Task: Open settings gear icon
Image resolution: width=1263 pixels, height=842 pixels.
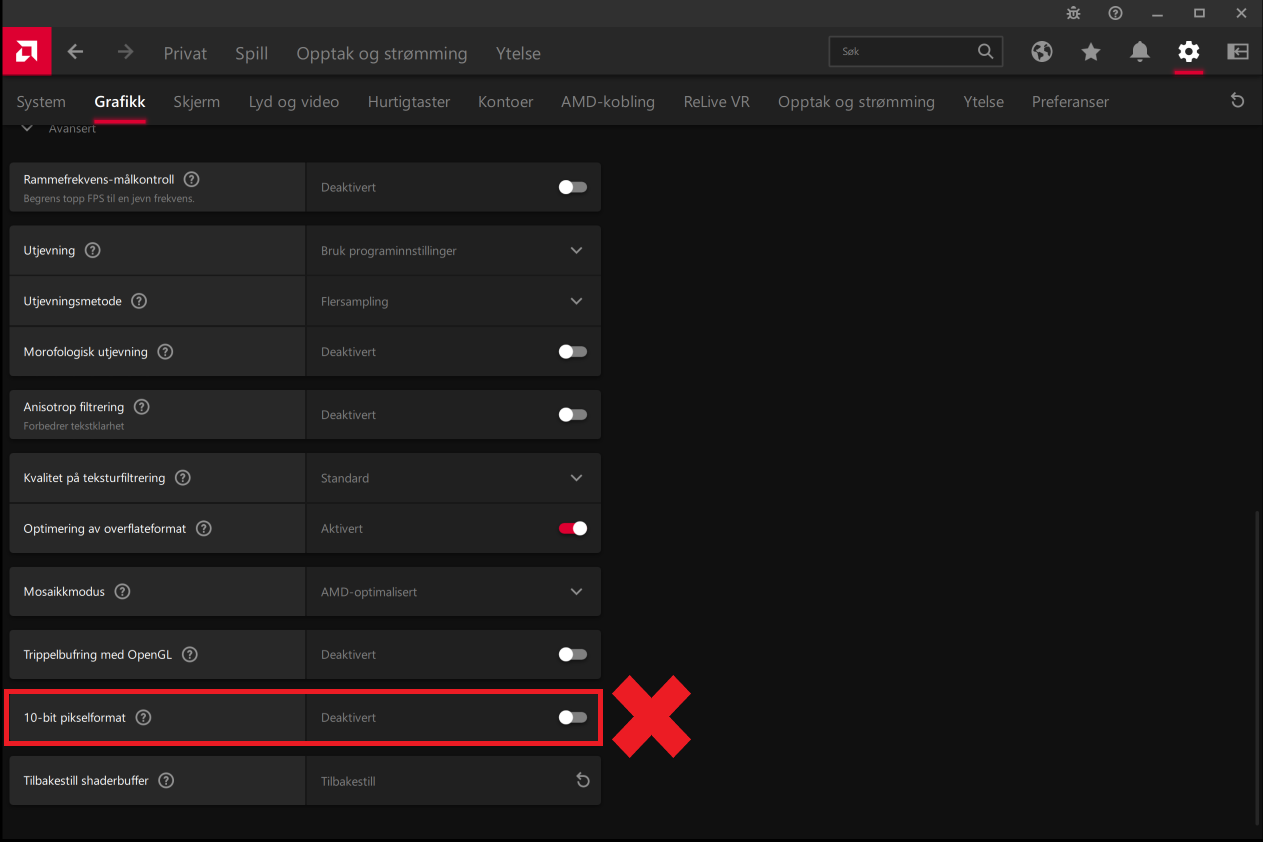Action: (1188, 52)
